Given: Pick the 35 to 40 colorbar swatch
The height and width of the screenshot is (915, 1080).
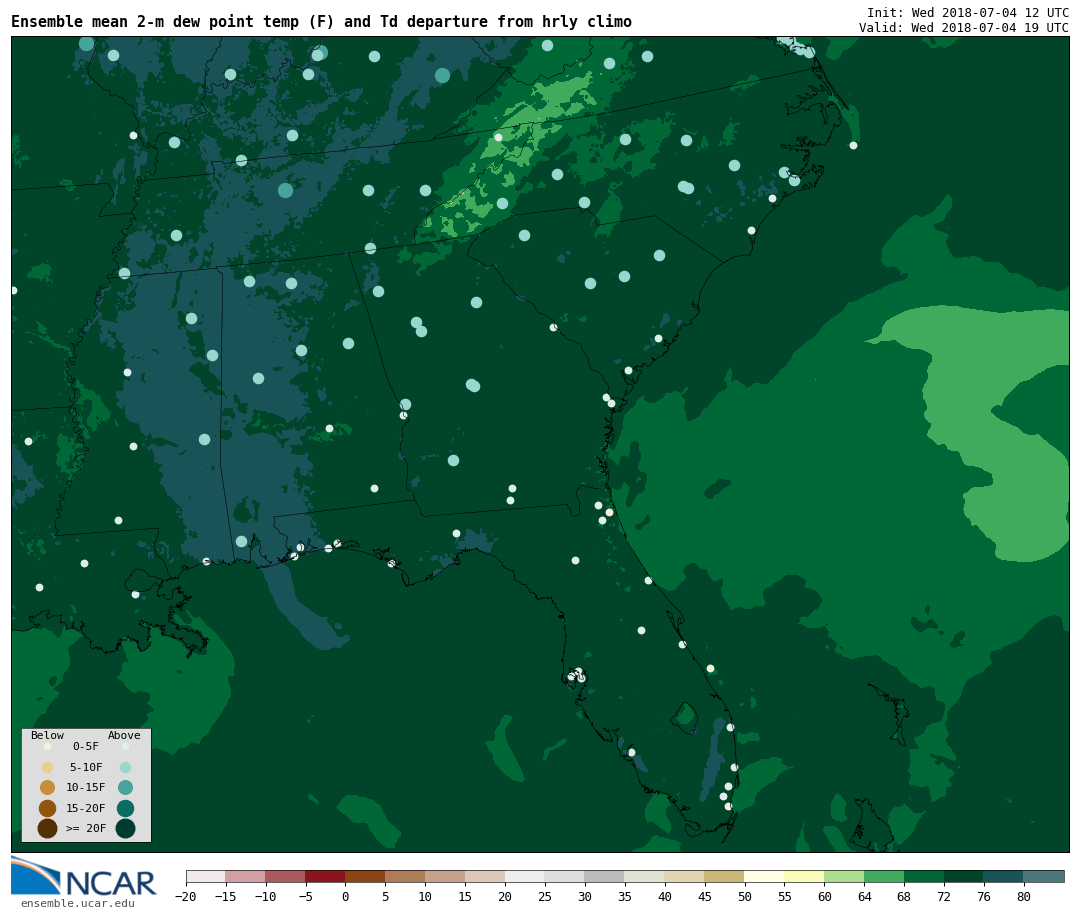Looking at the screenshot, I should point(645,876).
